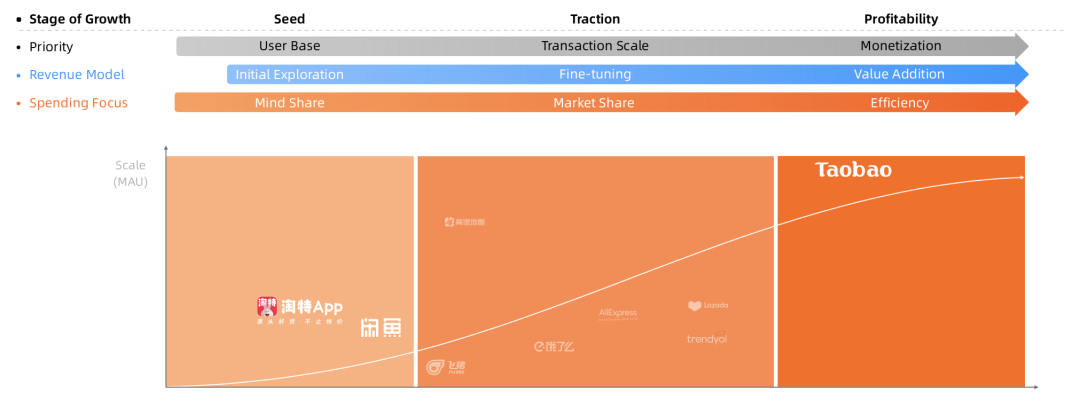Click the AliExpress logo
This screenshot has width=1080, height=408.
click(x=618, y=313)
